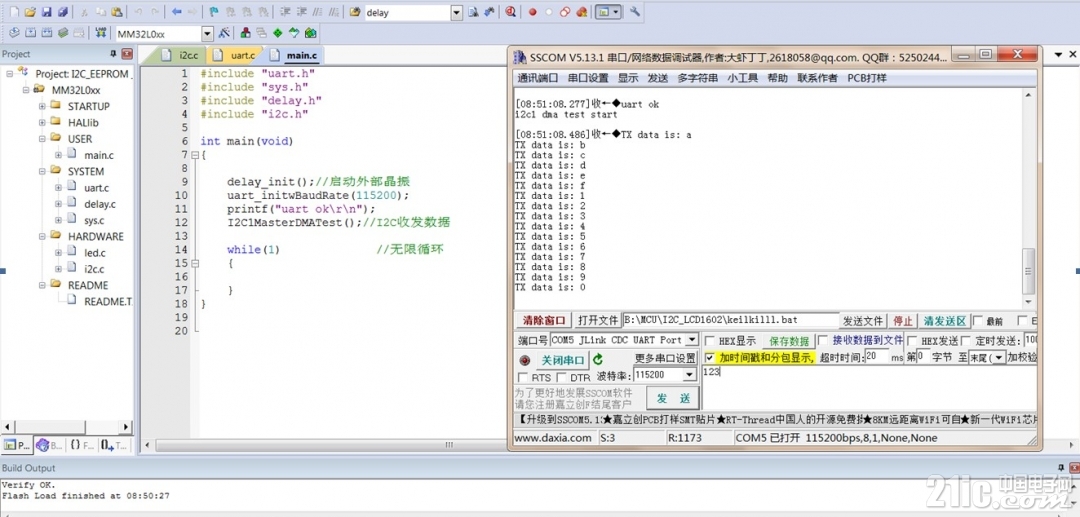Click the 打开文件 button
Screen dimensions: 1080x517
(x=597, y=321)
